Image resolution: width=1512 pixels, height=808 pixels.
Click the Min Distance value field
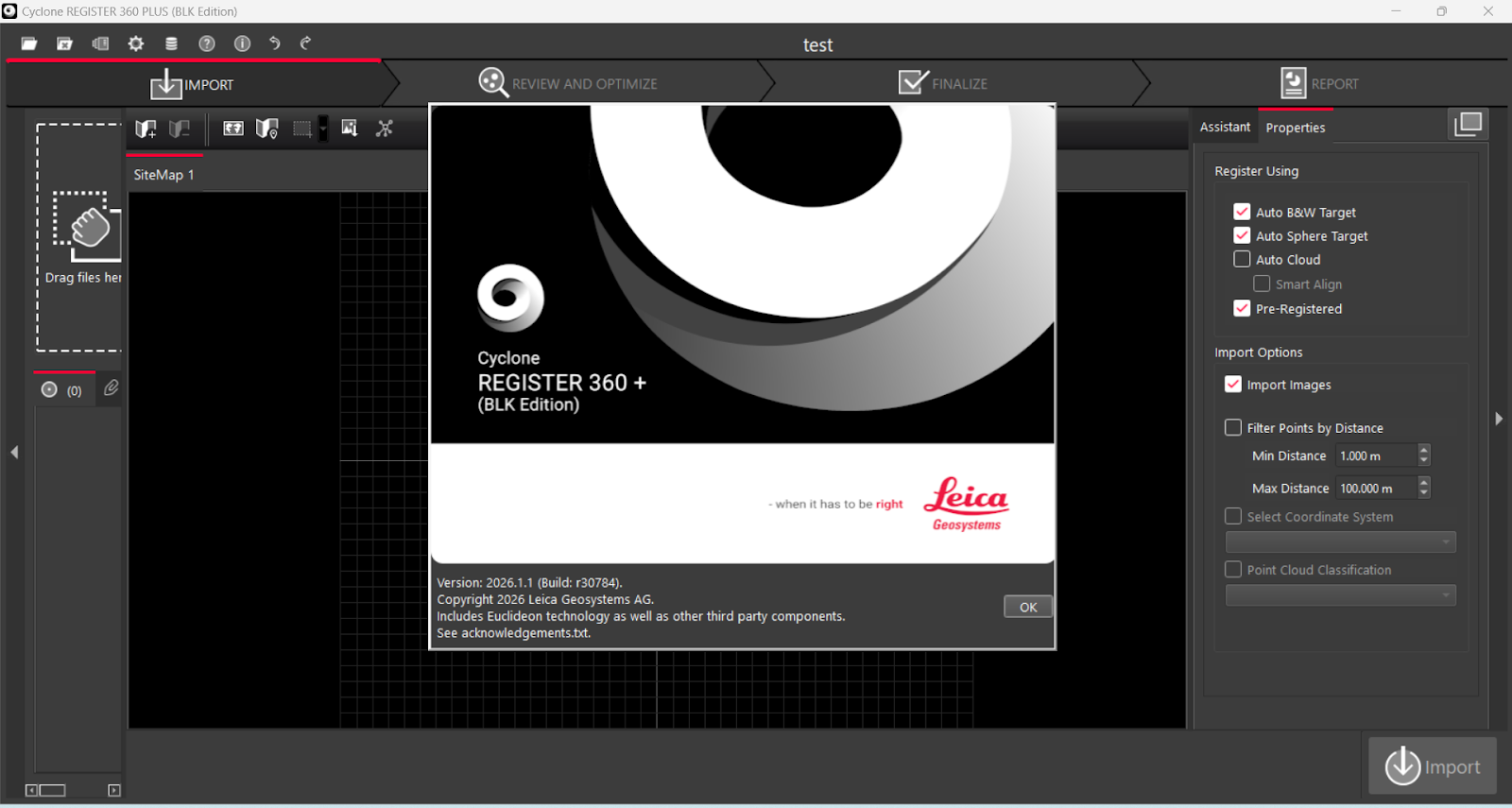(x=1376, y=456)
